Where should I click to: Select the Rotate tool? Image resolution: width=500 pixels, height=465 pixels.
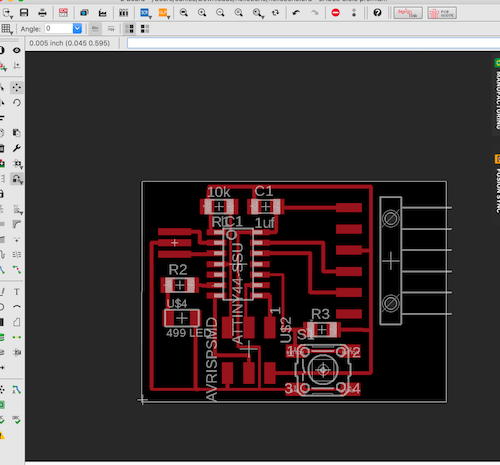point(16,103)
